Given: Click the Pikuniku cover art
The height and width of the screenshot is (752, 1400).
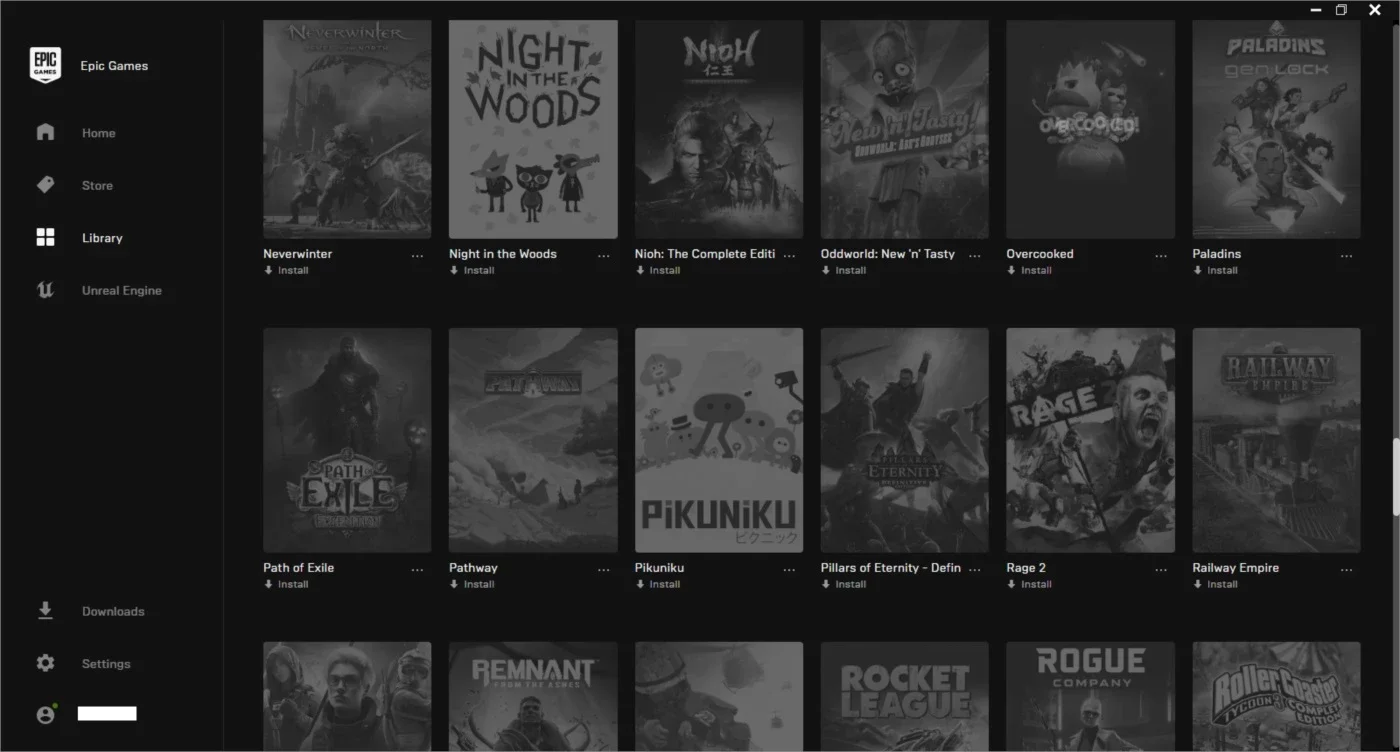Looking at the screenshot, I should [719, 440].
